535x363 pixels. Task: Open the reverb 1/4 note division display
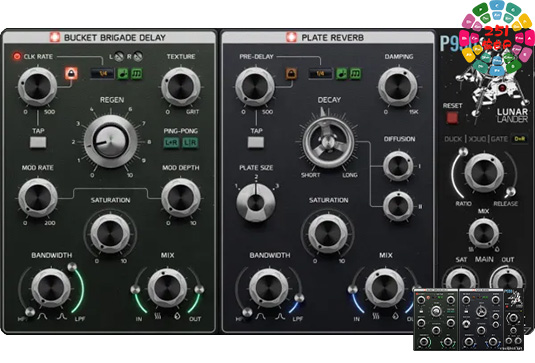click(x=320, y=73)
